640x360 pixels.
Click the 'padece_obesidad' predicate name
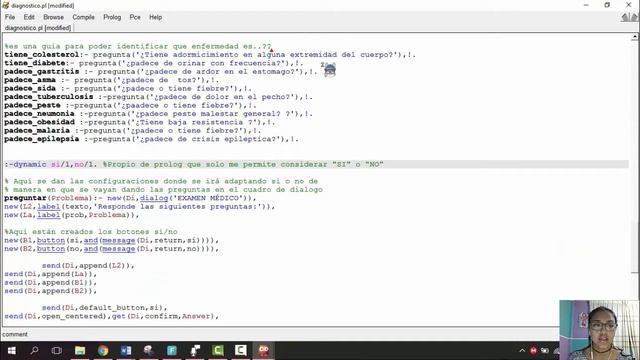click(x=39, y=122)
